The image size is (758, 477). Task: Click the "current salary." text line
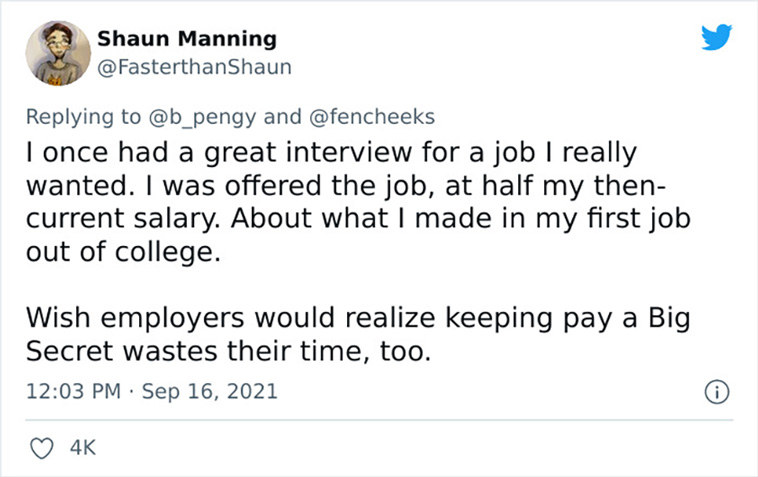coord(358,219)
